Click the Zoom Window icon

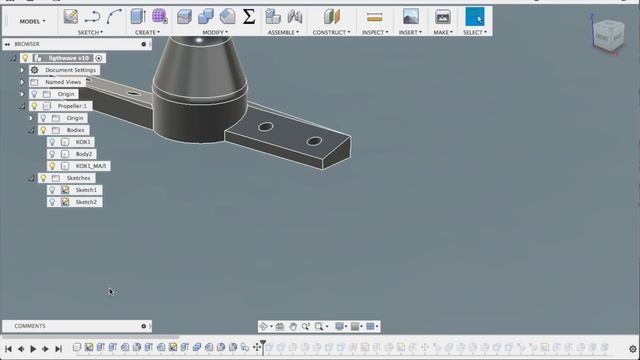tap(319, 326)
